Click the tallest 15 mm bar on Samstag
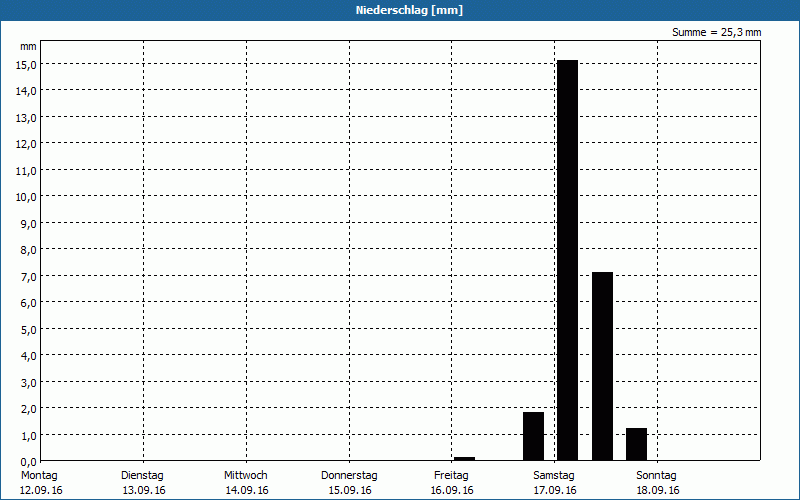This screenshot has height=500, width=800. pyautogui.click(x=567, y=260)
